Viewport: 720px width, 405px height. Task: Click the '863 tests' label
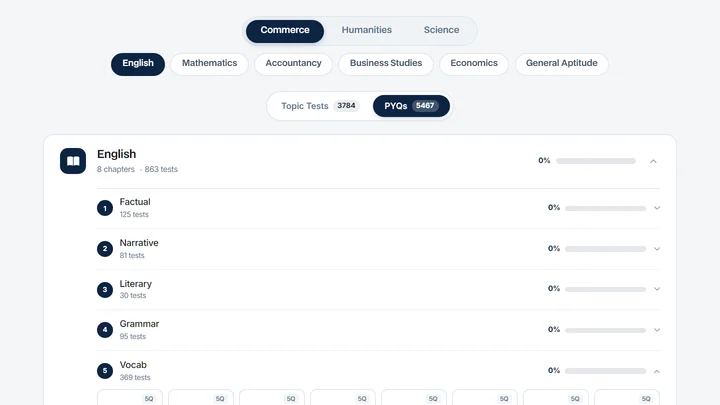click(x=161, y=169)
